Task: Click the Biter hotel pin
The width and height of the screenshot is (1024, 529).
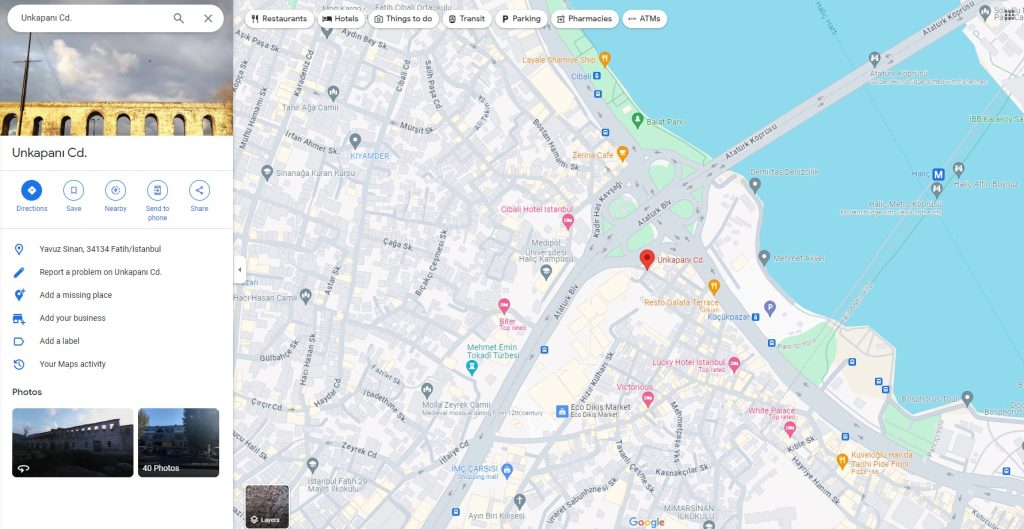Action: click(504, 306)
